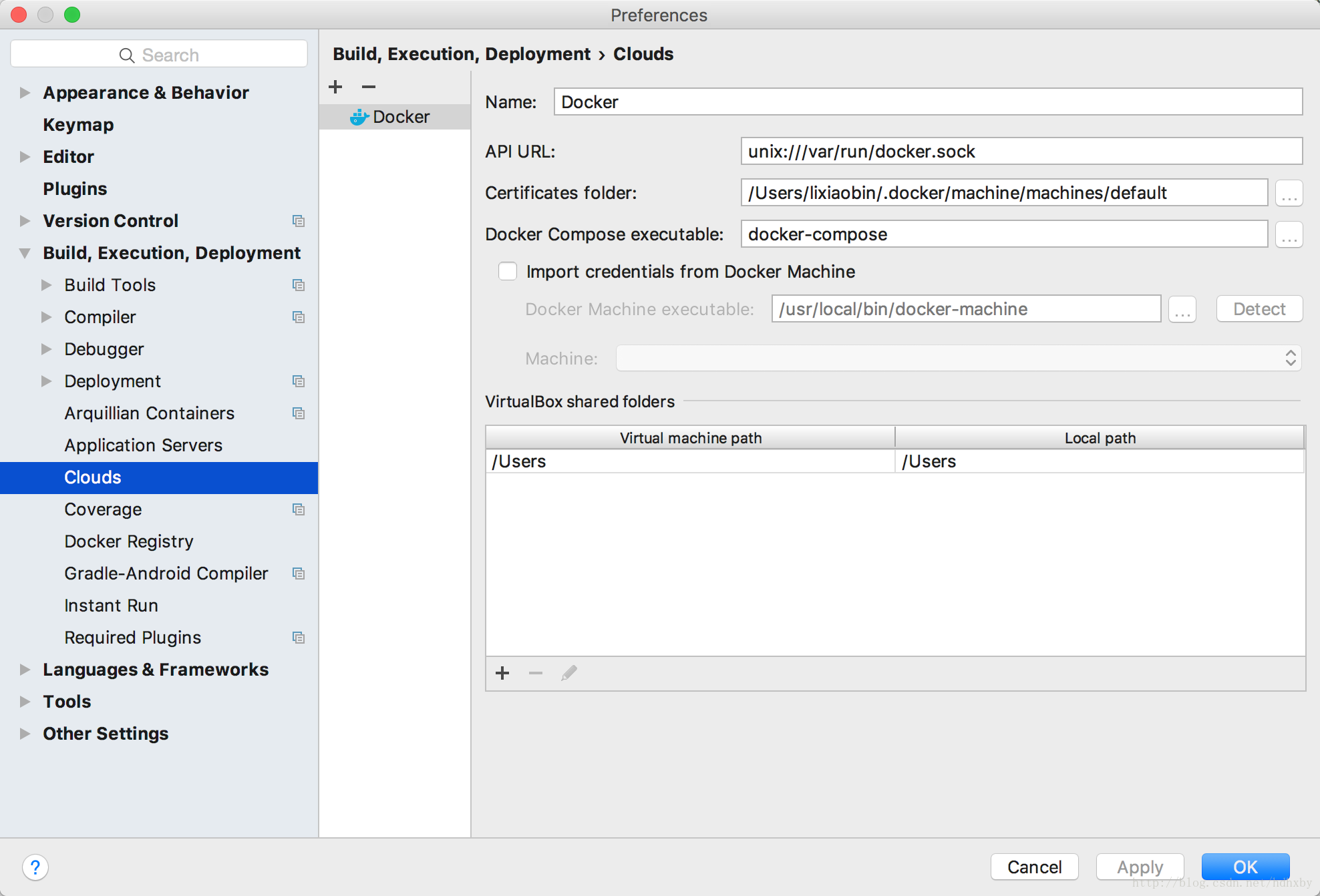This screenshot has height=896, width=1320.
Task: Select Gradle-Android Compiler settings
Action: click(x=166, y=574)
